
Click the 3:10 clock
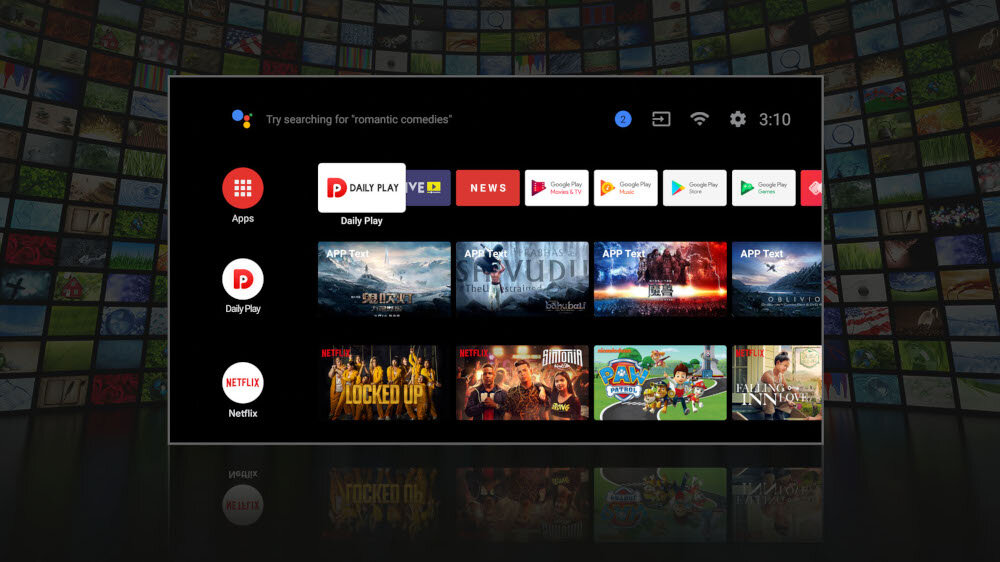coord(774,119)
